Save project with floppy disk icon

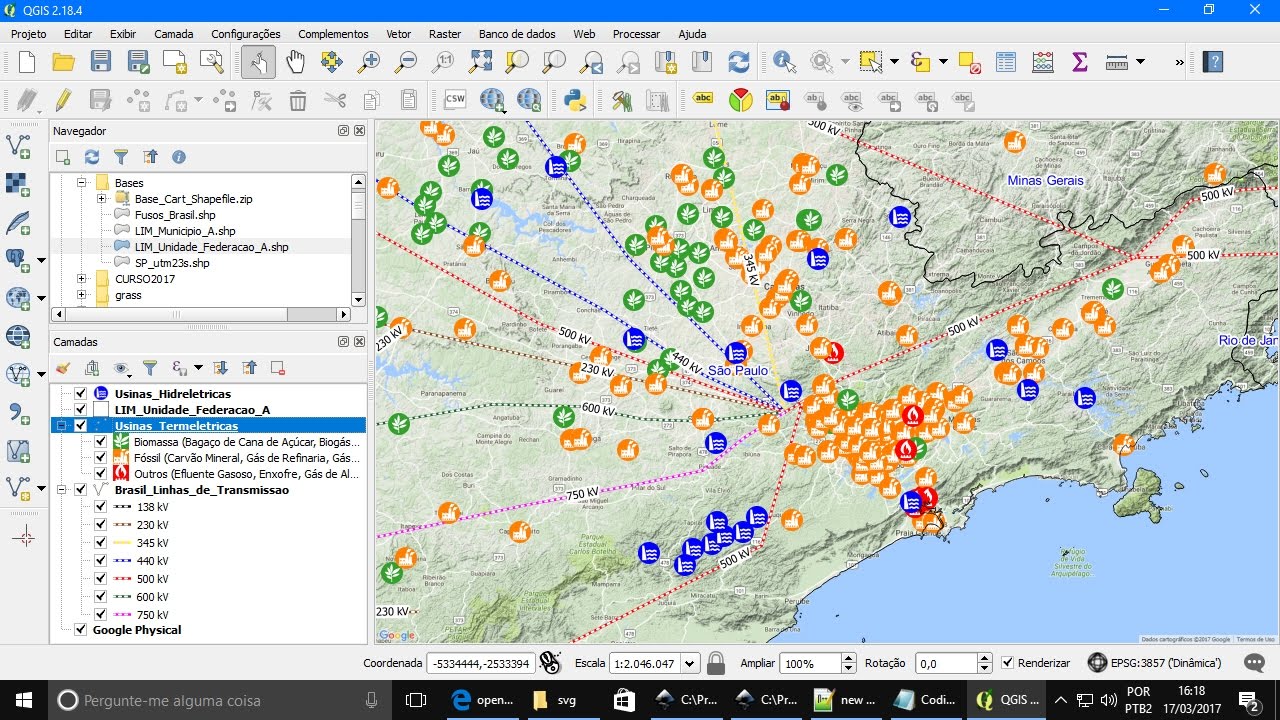[101, 62]
